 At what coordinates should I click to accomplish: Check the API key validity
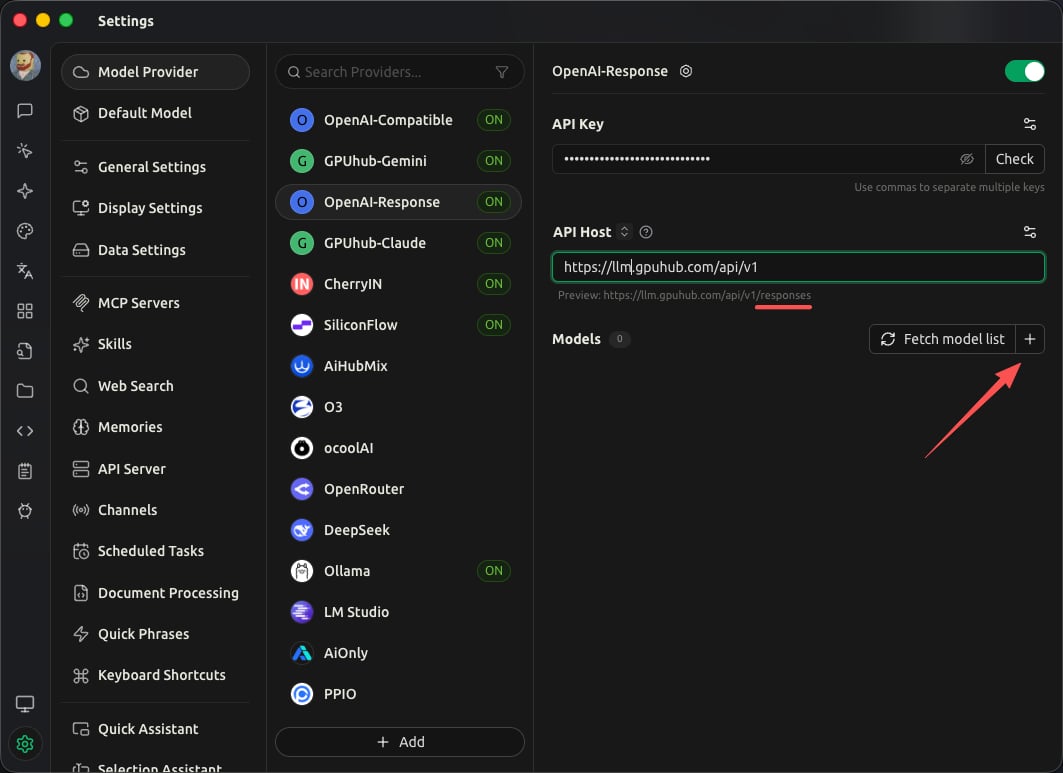pyautogui.click(x=1014, y=159)
